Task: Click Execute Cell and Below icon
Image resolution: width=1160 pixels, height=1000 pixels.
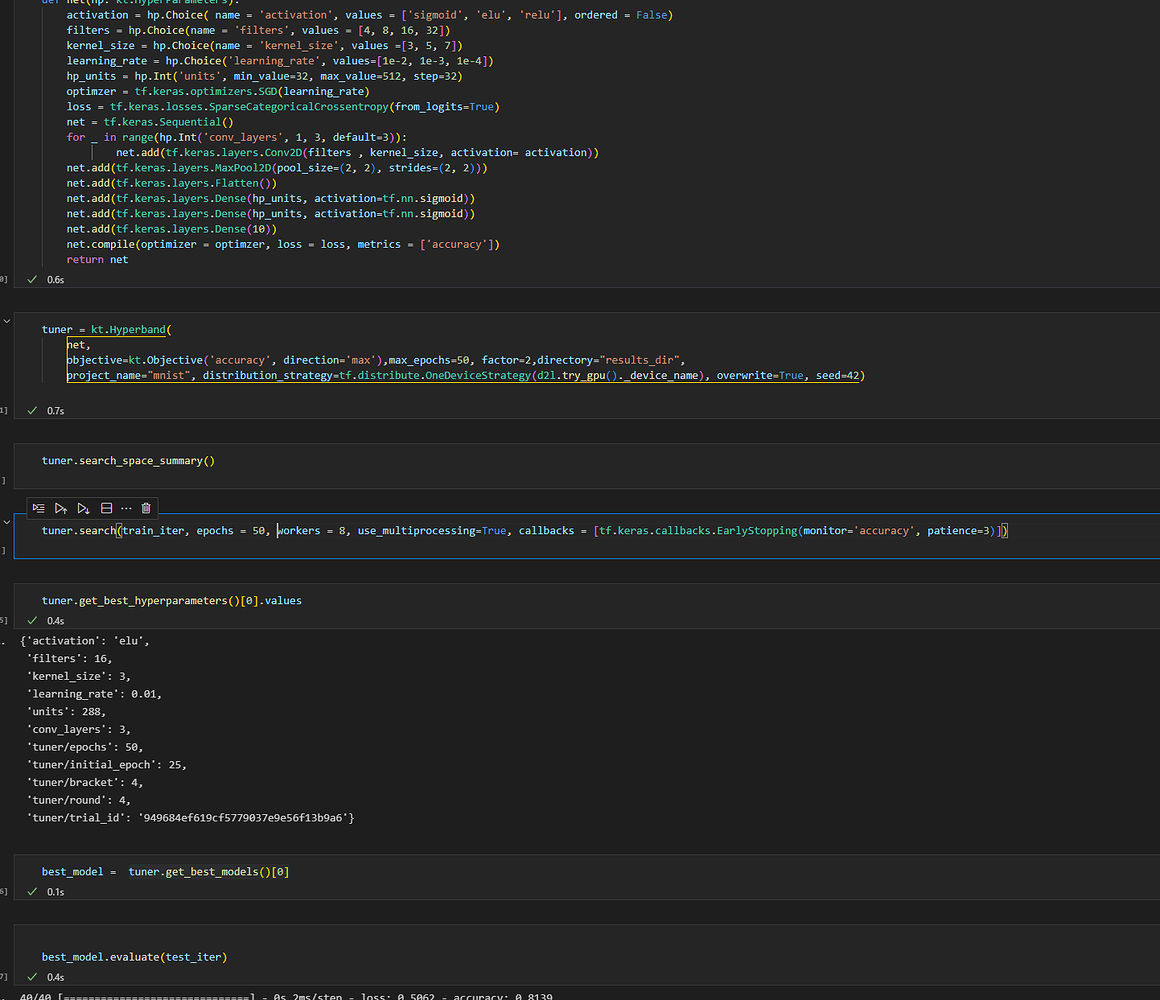Action: 84,508
